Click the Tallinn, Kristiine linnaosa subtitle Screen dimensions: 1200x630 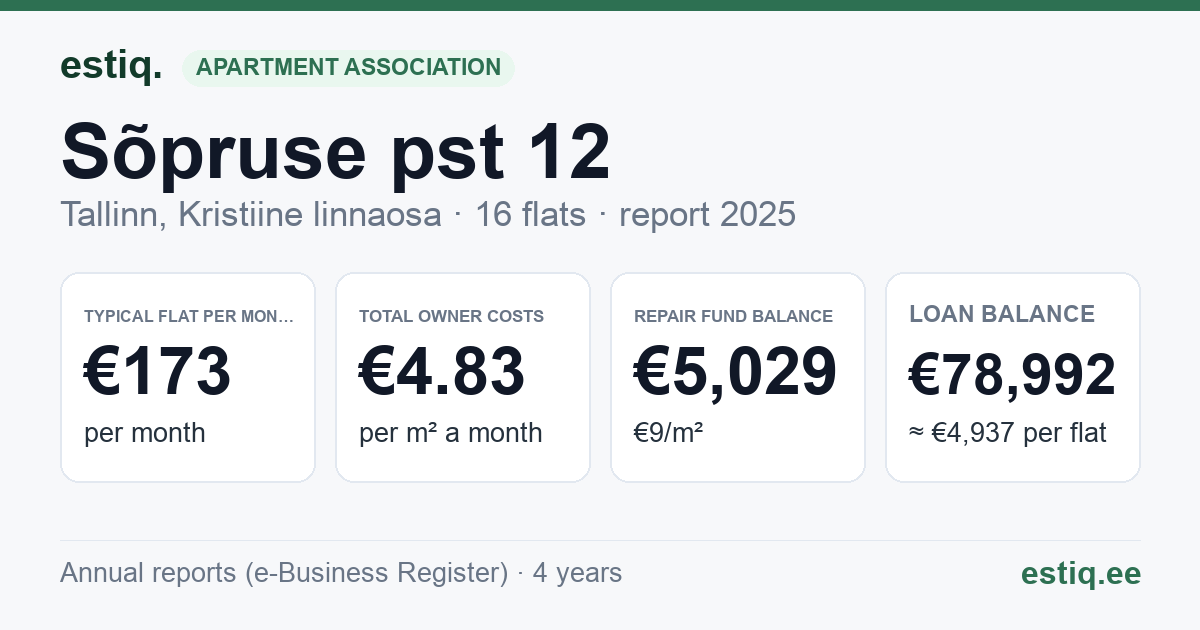pyautogui.click(x=428, y=214)
